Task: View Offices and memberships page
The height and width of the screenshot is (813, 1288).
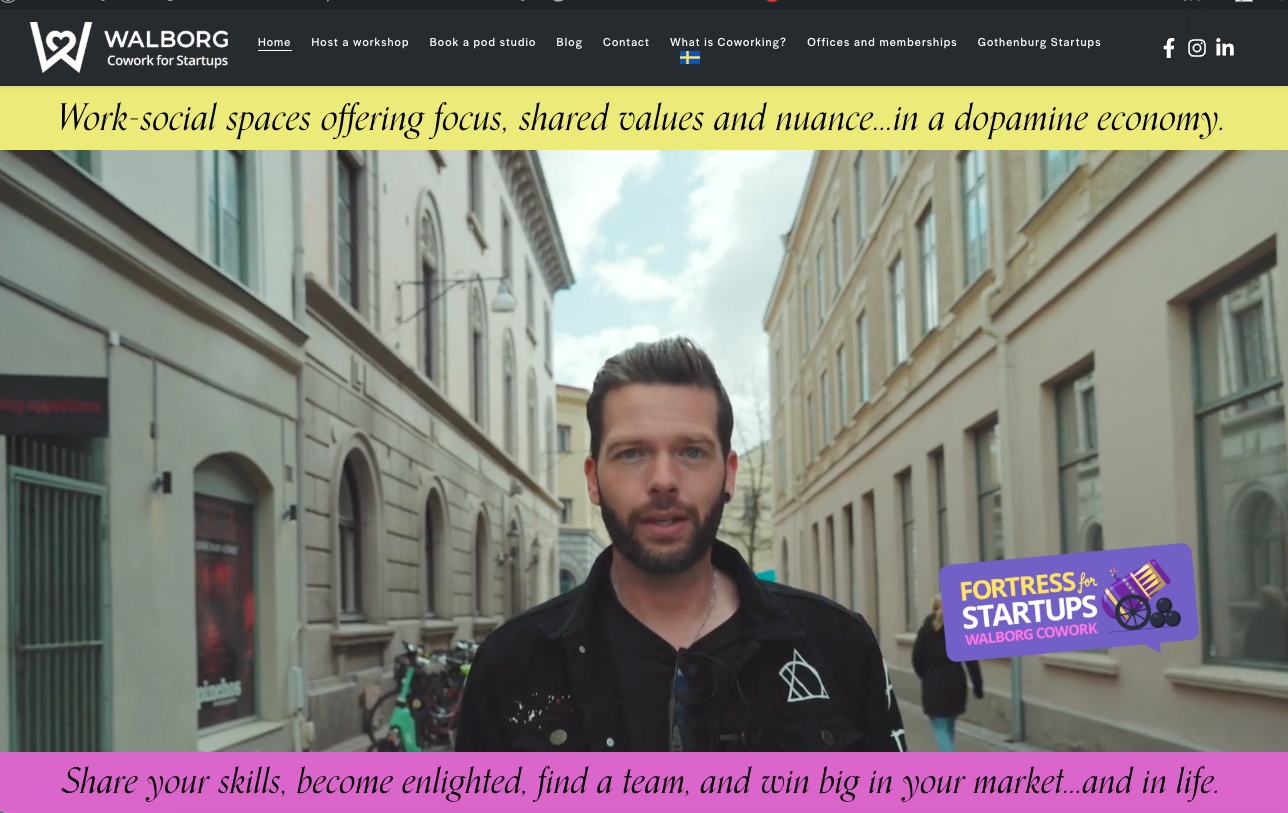Action: click(881, 42)
